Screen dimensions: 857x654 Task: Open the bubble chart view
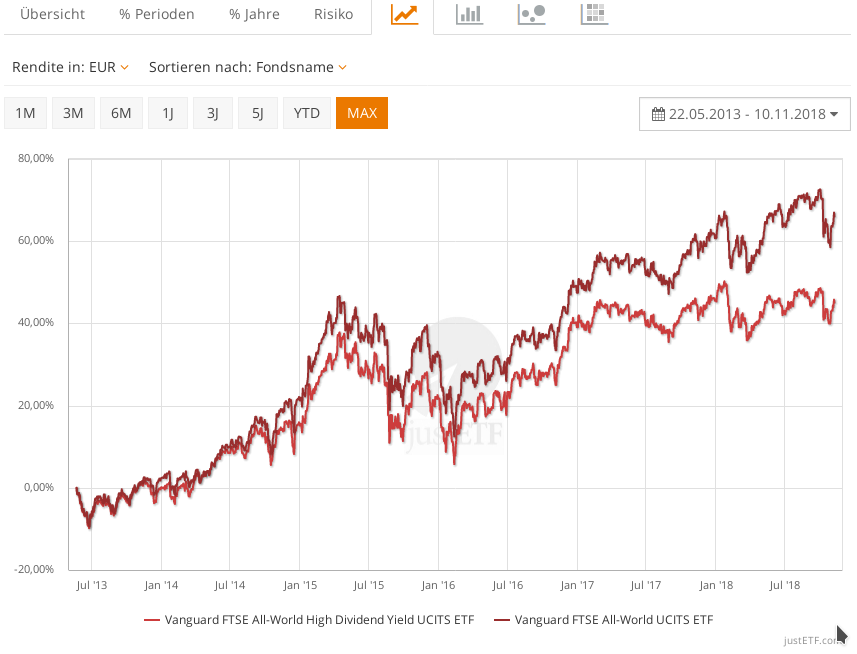531,15
